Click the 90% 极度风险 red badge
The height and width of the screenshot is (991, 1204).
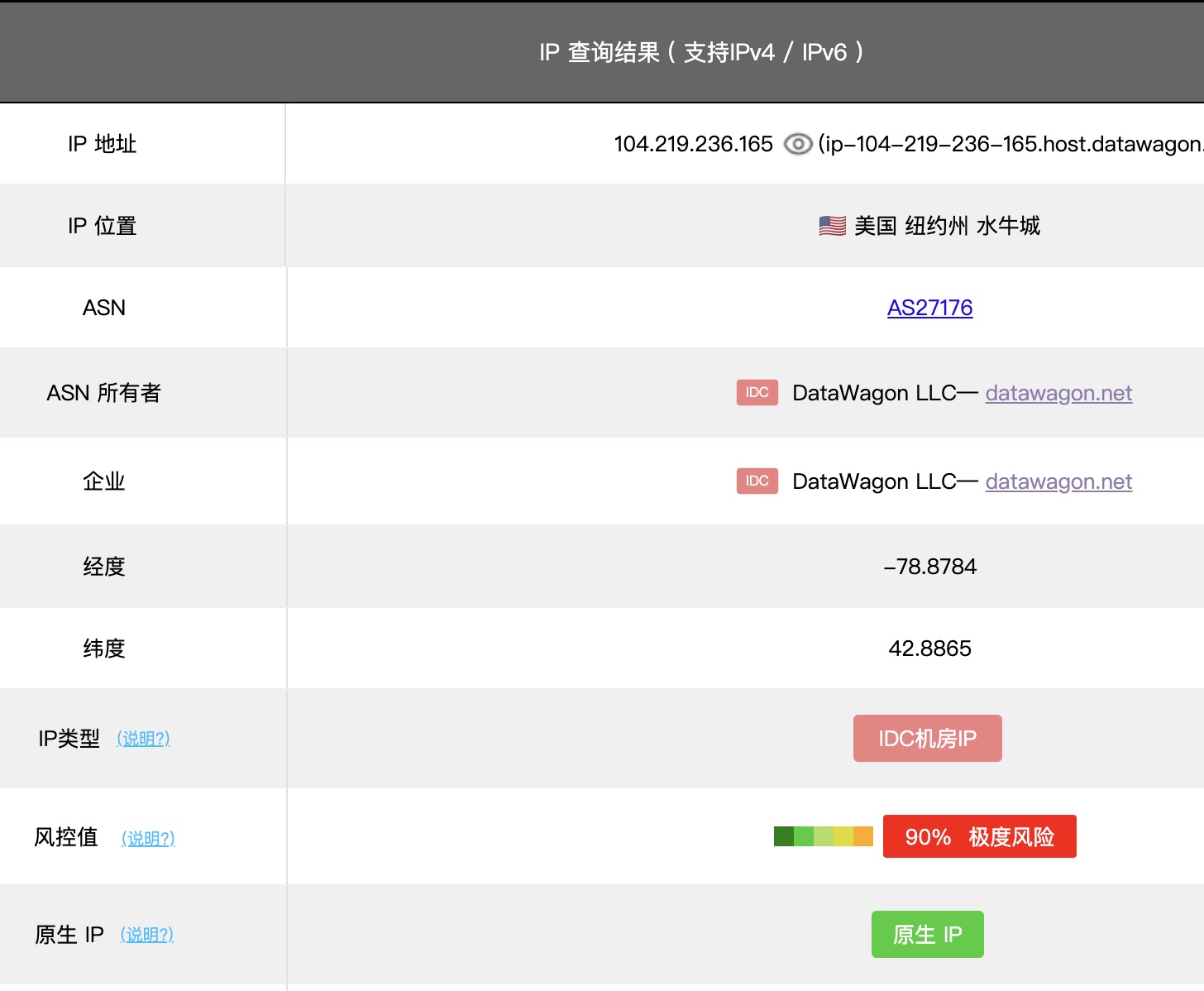[x=980, y=836]
